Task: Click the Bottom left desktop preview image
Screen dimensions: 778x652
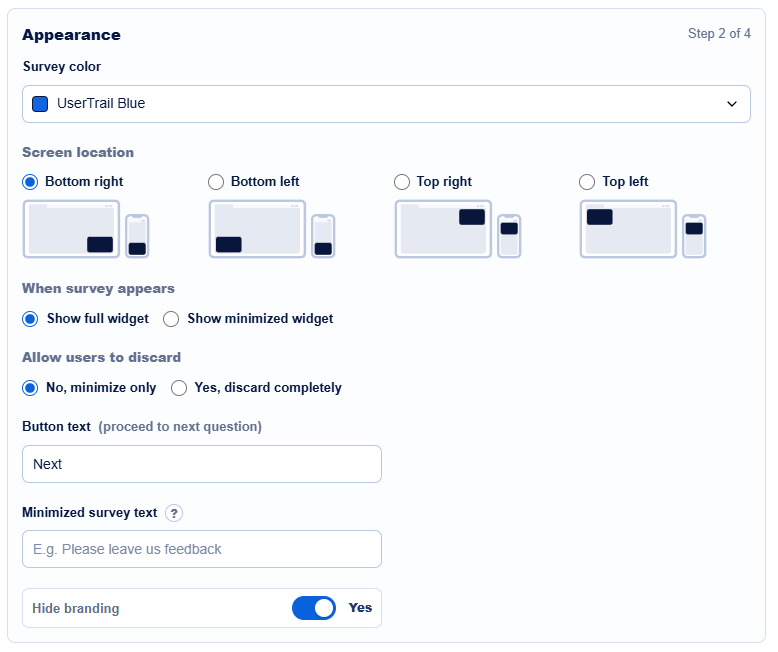Action: (x=257, y=229)
